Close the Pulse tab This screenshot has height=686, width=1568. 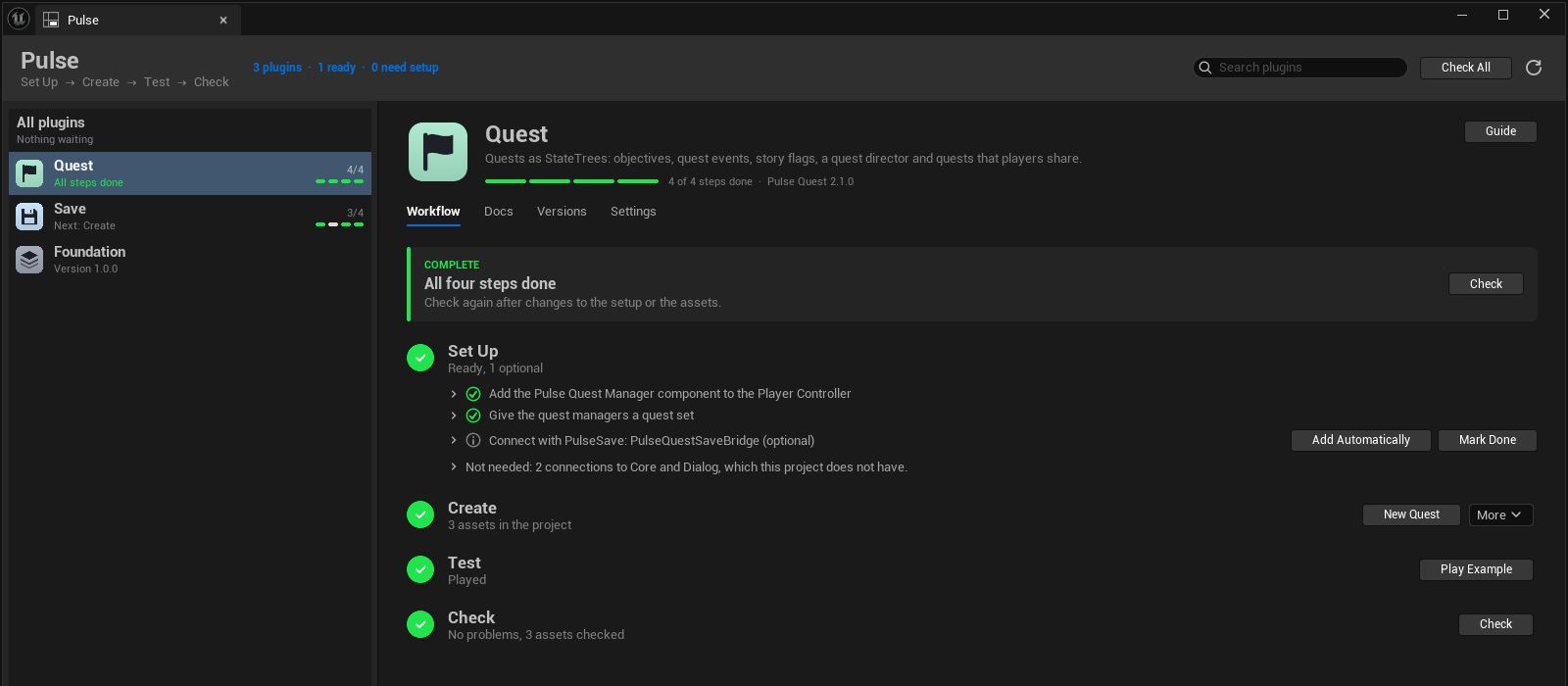tap(223, 20)
